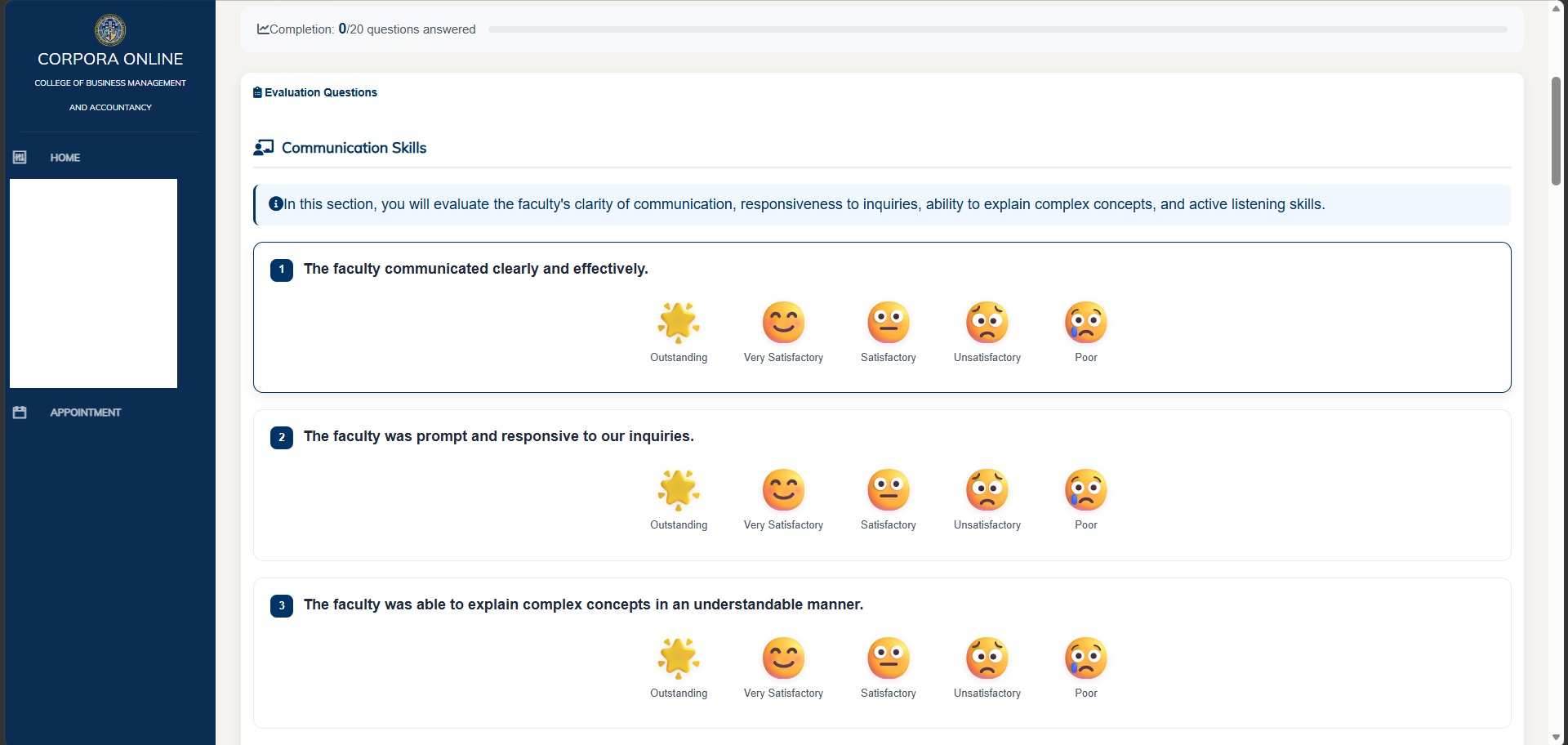Image resolution: width=1568 pixels, height=745 pixels.
Task: Click question number 3 badge
Action: click(x=282, y=605)
